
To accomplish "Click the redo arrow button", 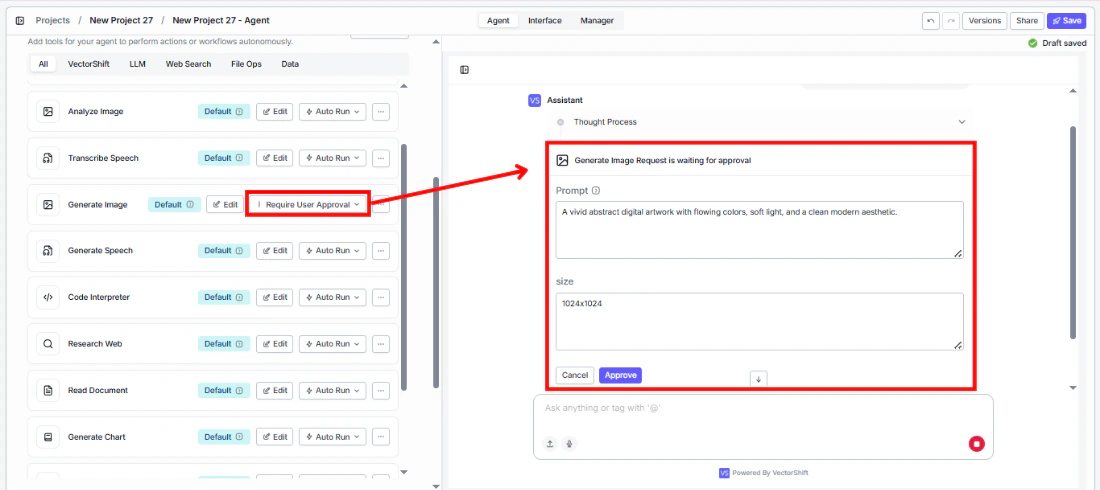I will point(951,20).
